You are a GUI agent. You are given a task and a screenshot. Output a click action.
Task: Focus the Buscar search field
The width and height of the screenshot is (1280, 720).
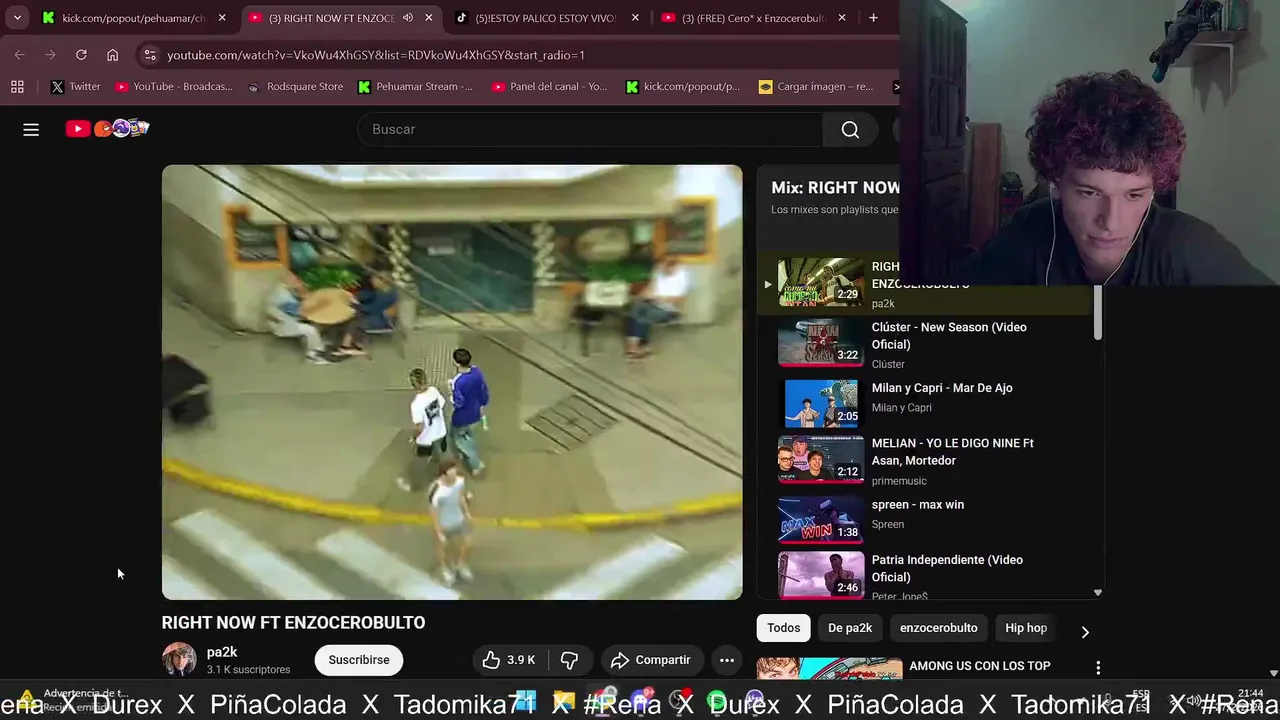[590, 129]
